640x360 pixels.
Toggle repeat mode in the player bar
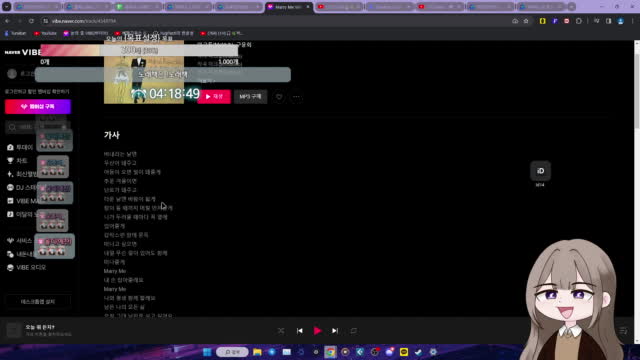point(353,331)
